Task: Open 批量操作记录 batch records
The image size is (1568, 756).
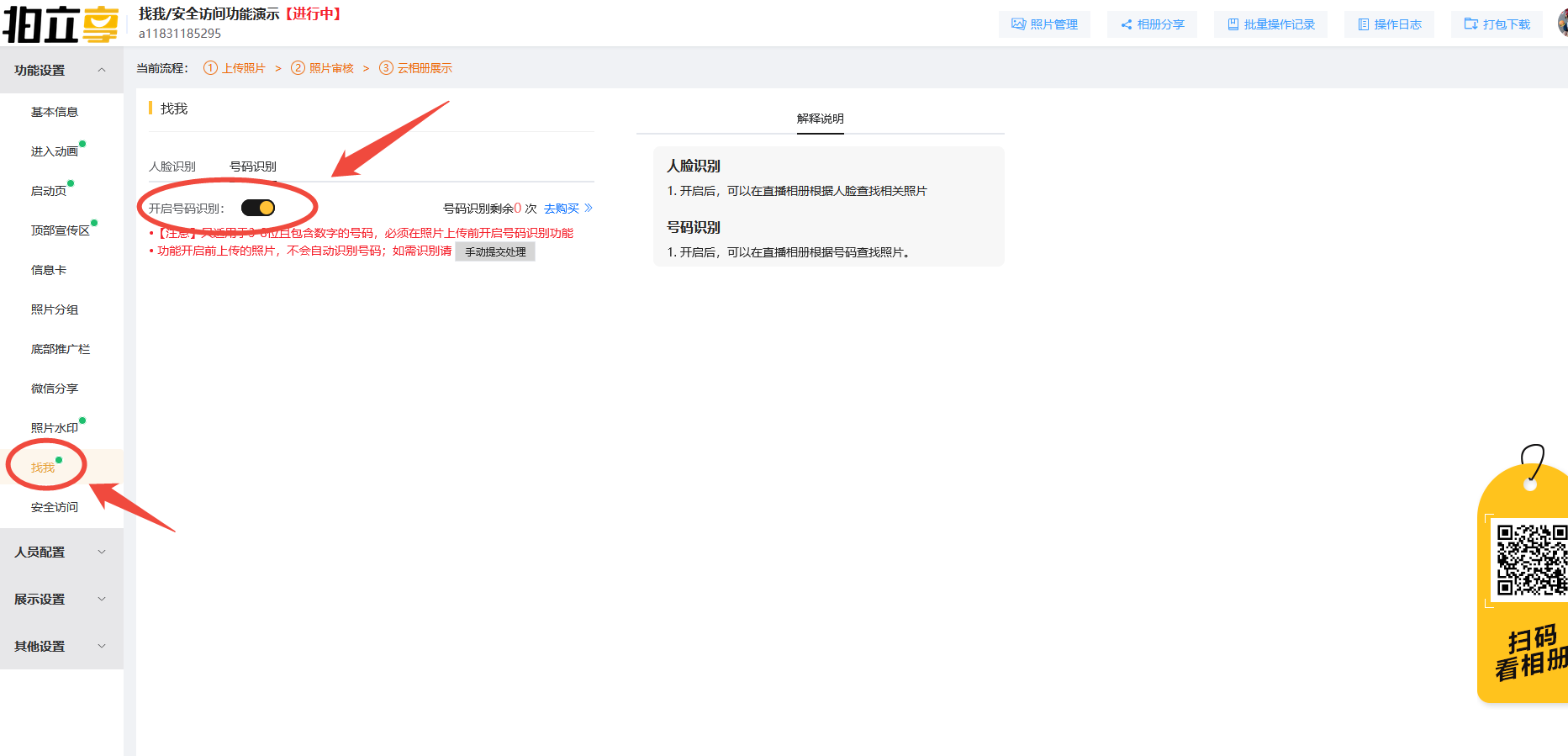Action: tap(1270, 24)
